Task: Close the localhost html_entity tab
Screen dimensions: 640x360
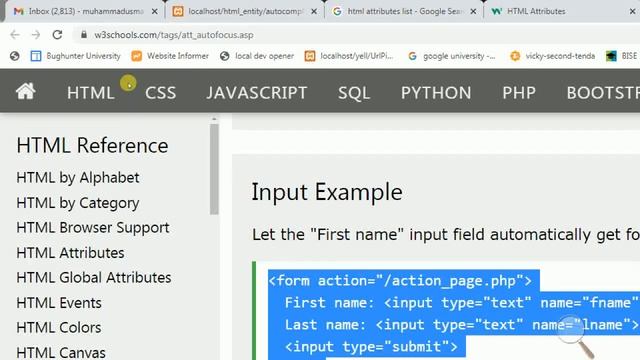Action: [x=313, y=11]
